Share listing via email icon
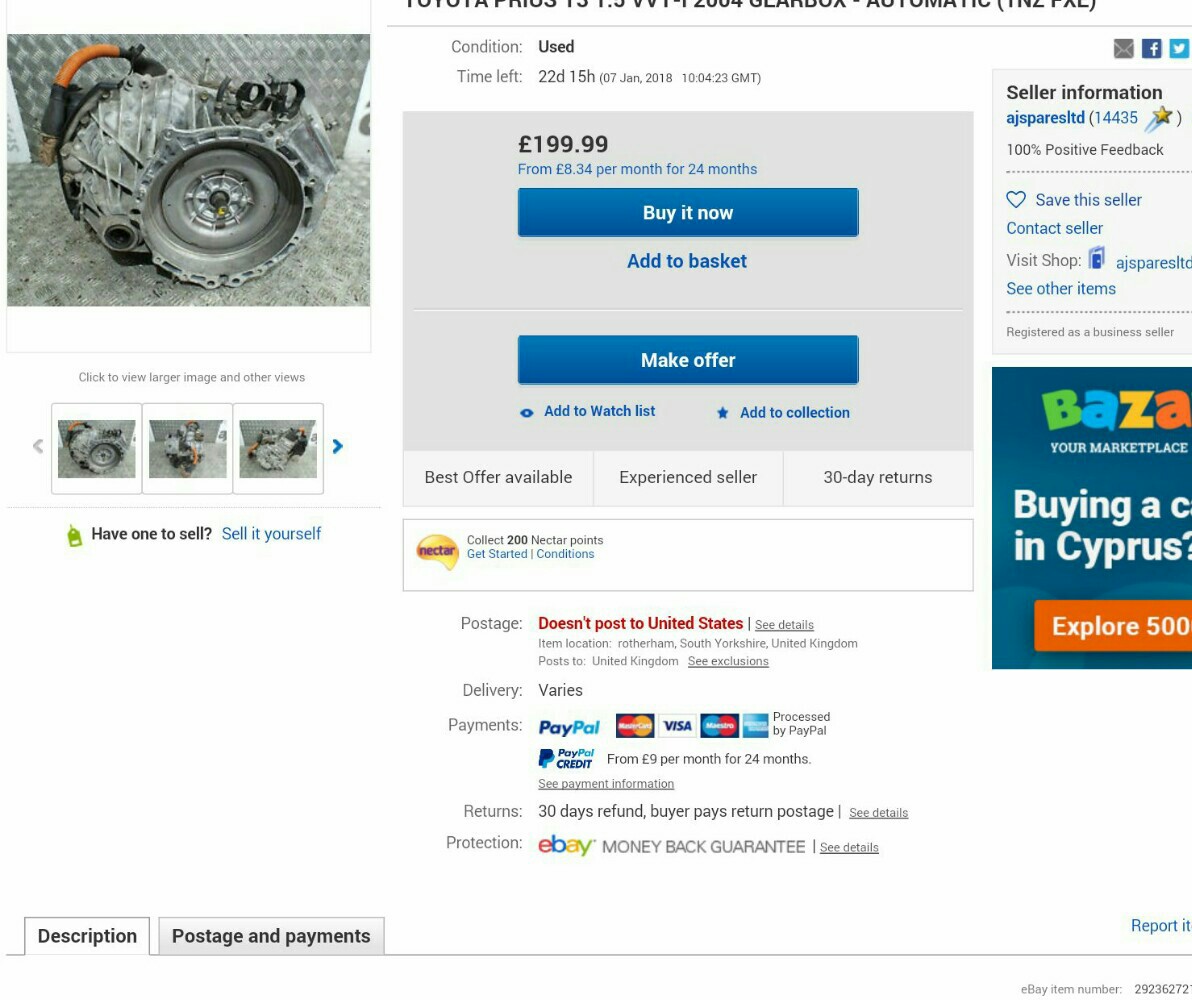 1123,49
